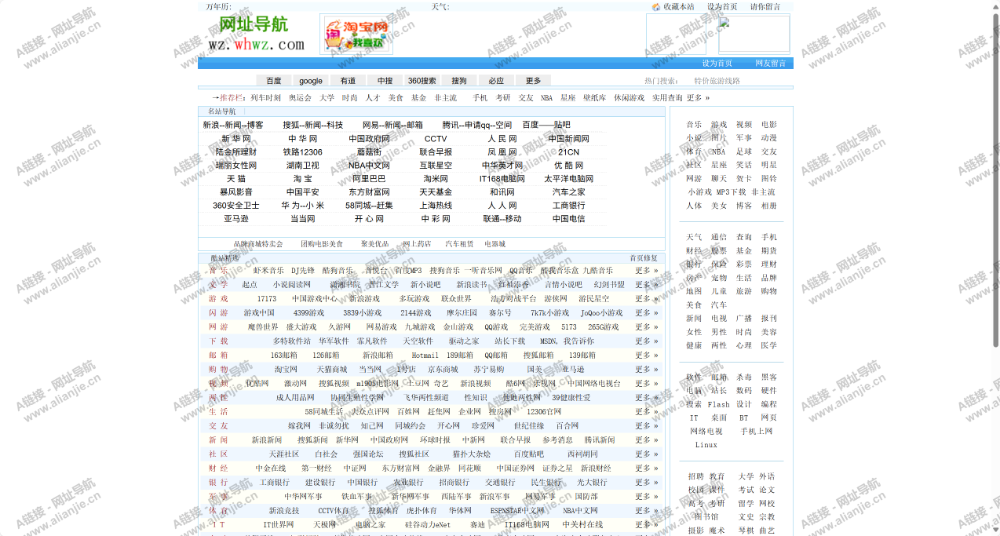This screenshot has width=1000, height=536.
Task: Open the 团购电影美食 link
Action: pos(321,244)
